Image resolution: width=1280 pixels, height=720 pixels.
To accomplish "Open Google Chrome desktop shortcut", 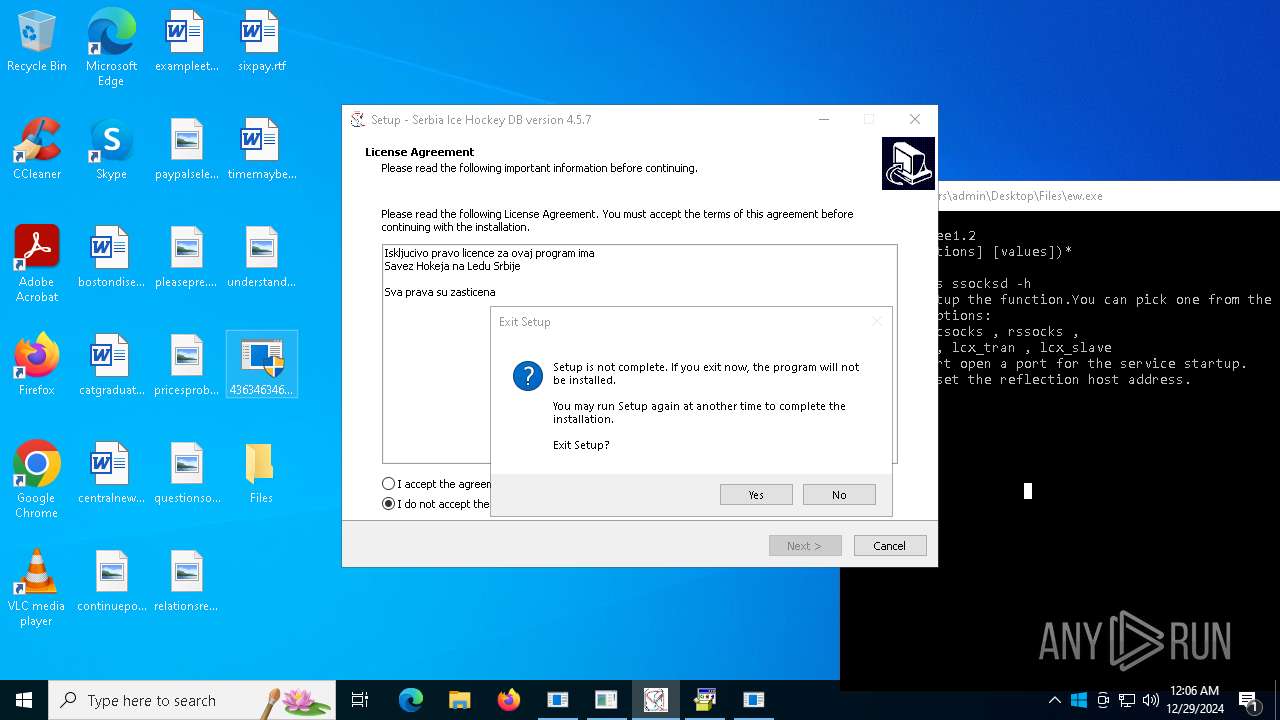I will 37,479.
